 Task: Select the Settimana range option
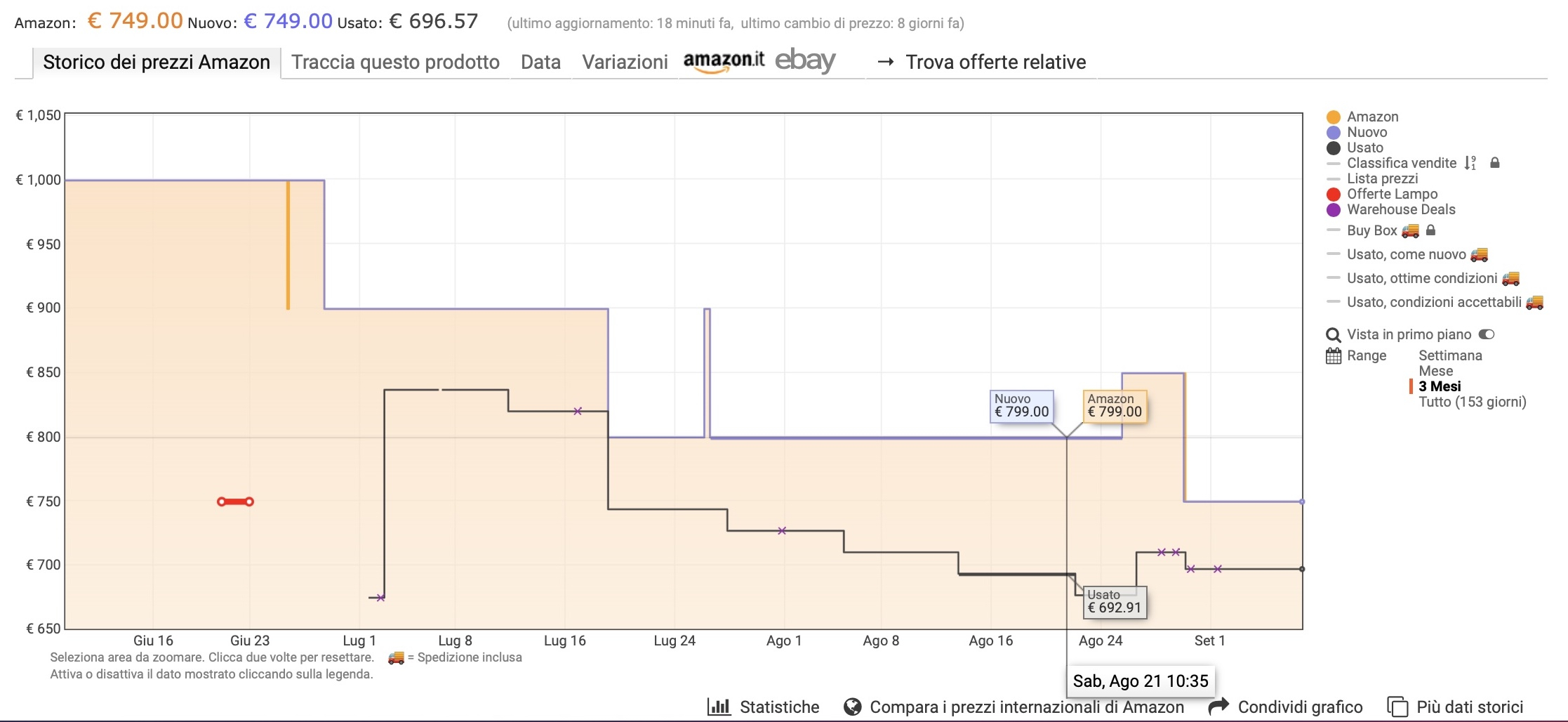(1450, 355)
